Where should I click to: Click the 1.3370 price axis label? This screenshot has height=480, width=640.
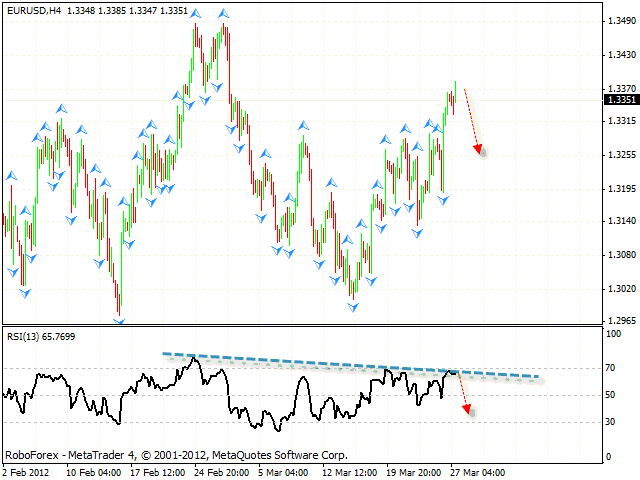point(622,89)
